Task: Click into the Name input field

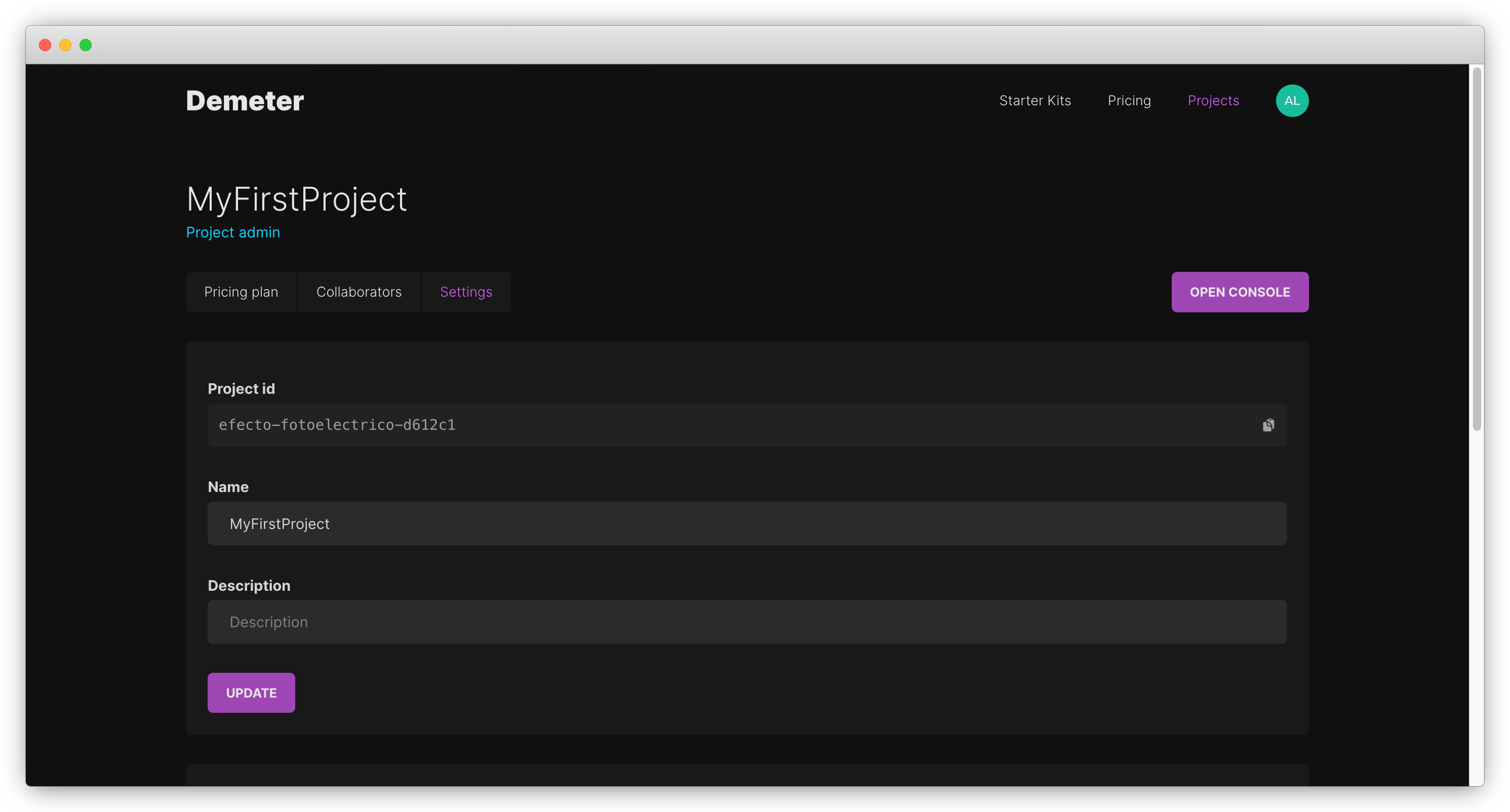Action: point(747,523)
